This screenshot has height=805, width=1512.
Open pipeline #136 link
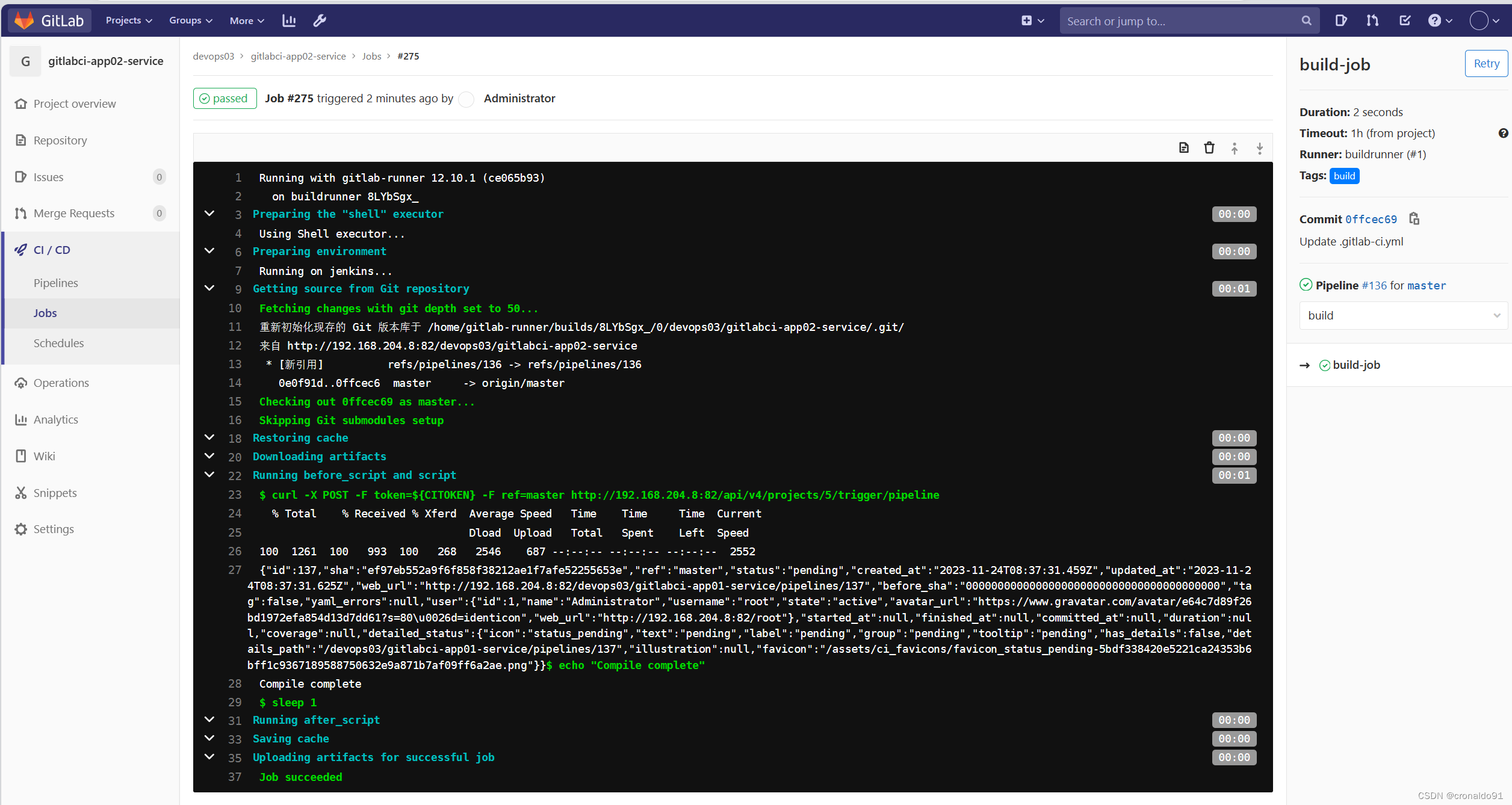1374,286
